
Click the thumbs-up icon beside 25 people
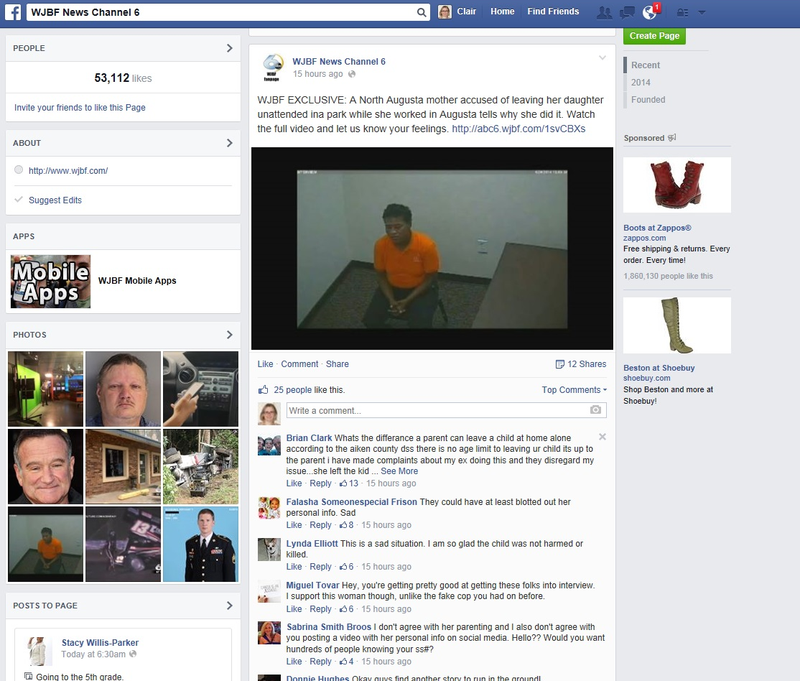click(x=263, y=390)
